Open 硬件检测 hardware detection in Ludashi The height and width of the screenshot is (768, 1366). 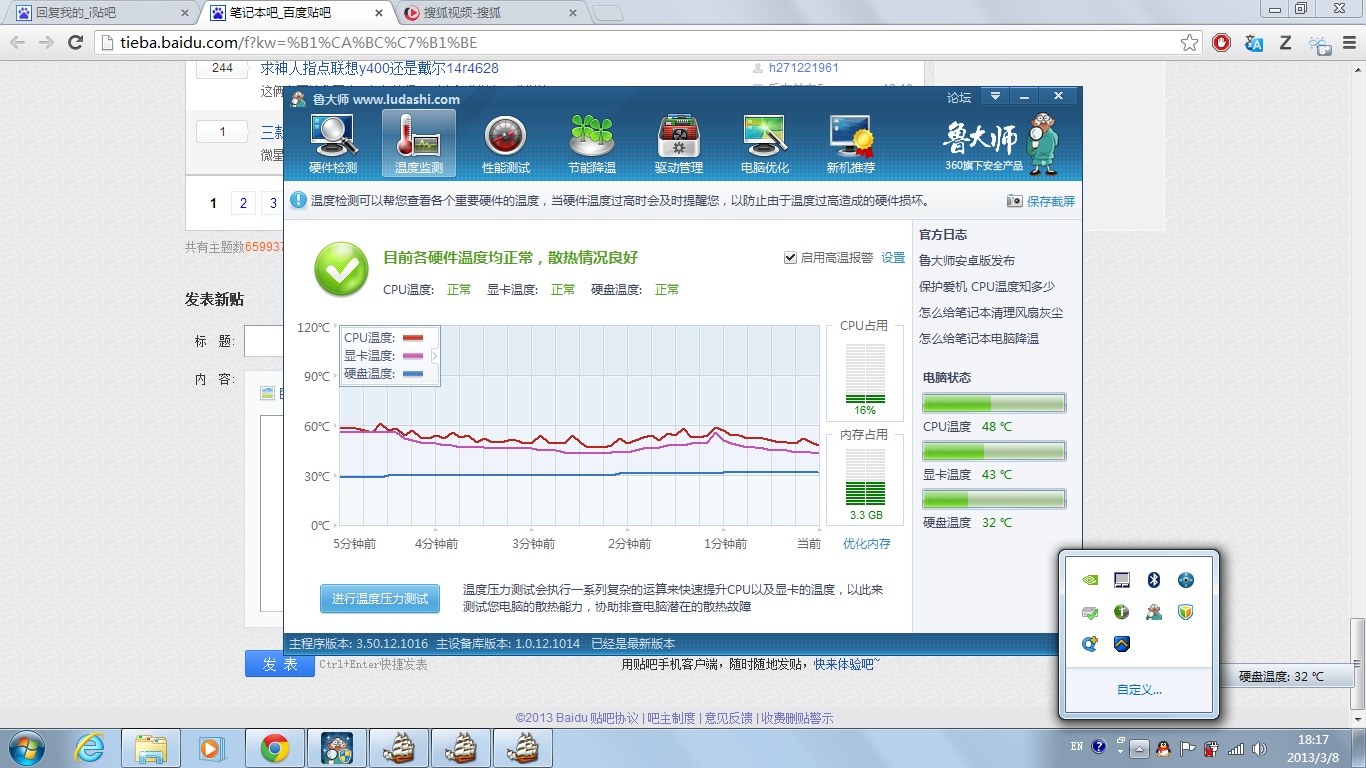333,143
